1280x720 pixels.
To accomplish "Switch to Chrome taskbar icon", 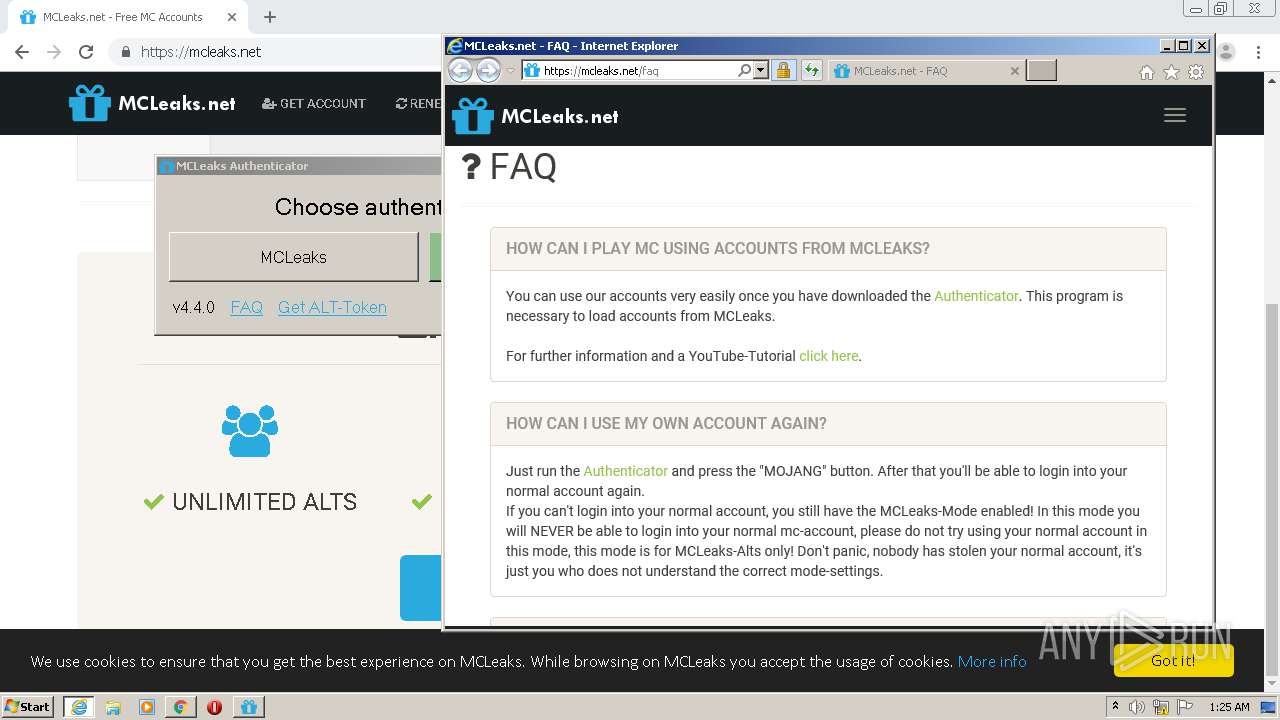I will click(181, 707).
